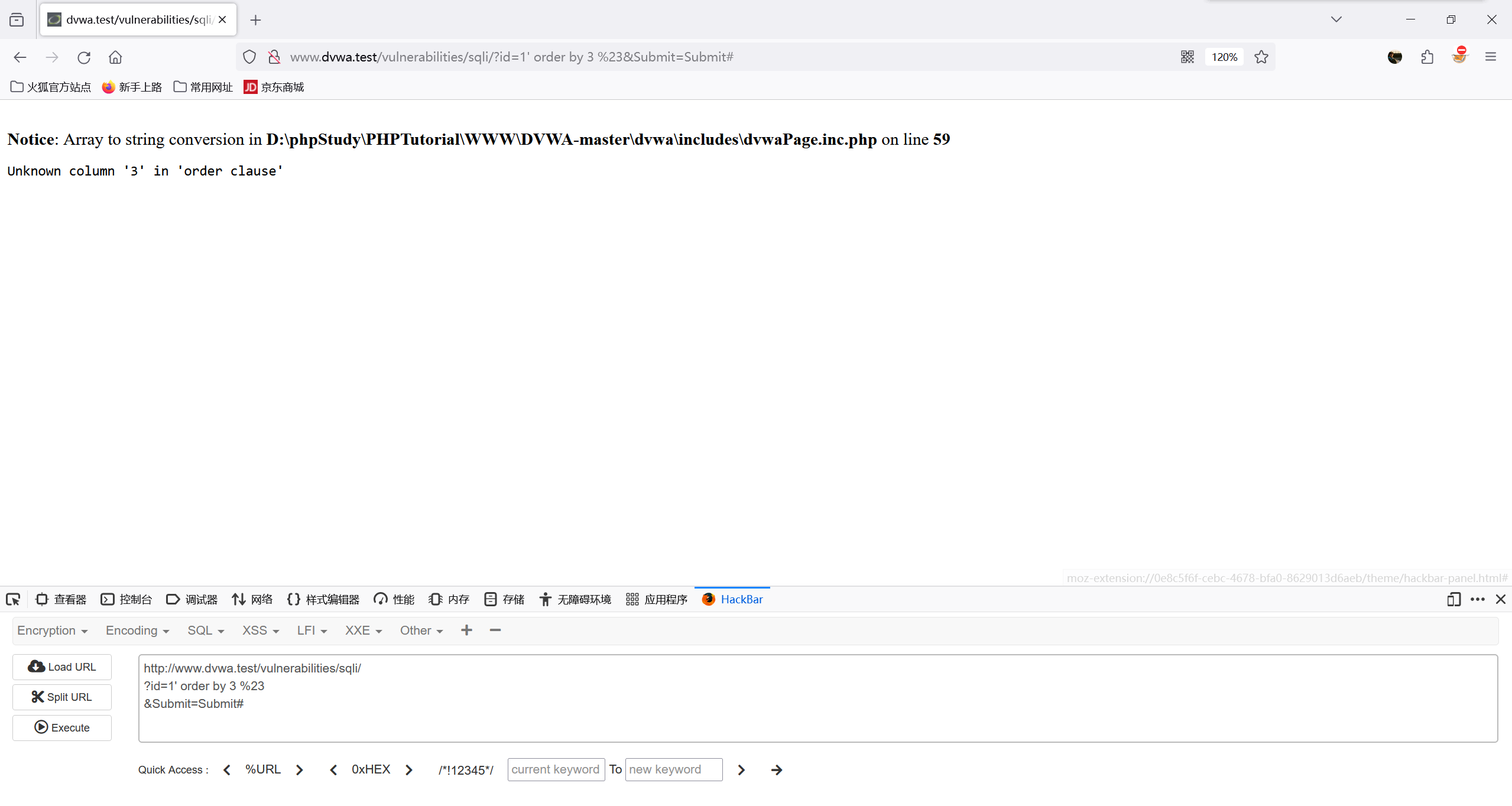Screen dimensions: 1512x806
Task: Expand the XXE dropdown
Action: (364, 630)
